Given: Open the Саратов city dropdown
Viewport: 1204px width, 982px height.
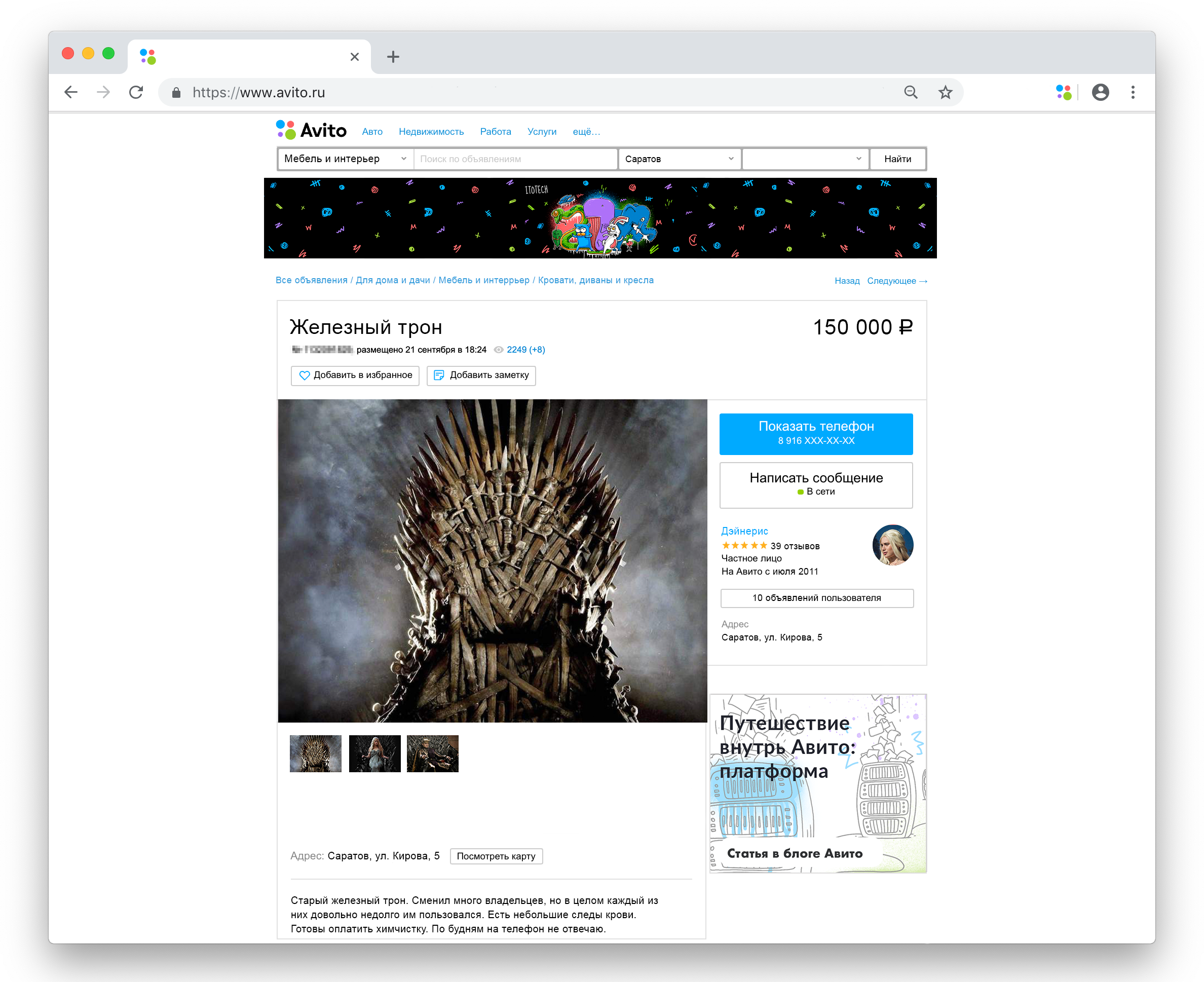Looking at the screenshot, I should [680, 159].
